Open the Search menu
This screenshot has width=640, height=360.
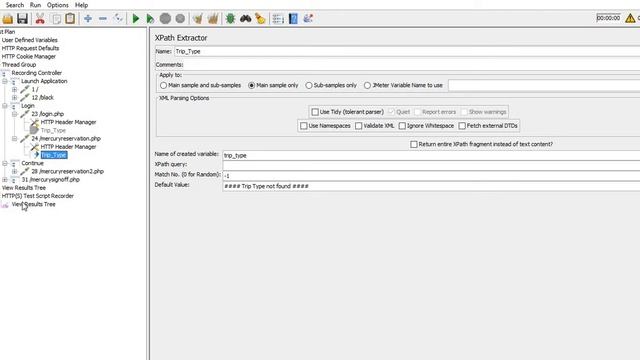[15, 5]
